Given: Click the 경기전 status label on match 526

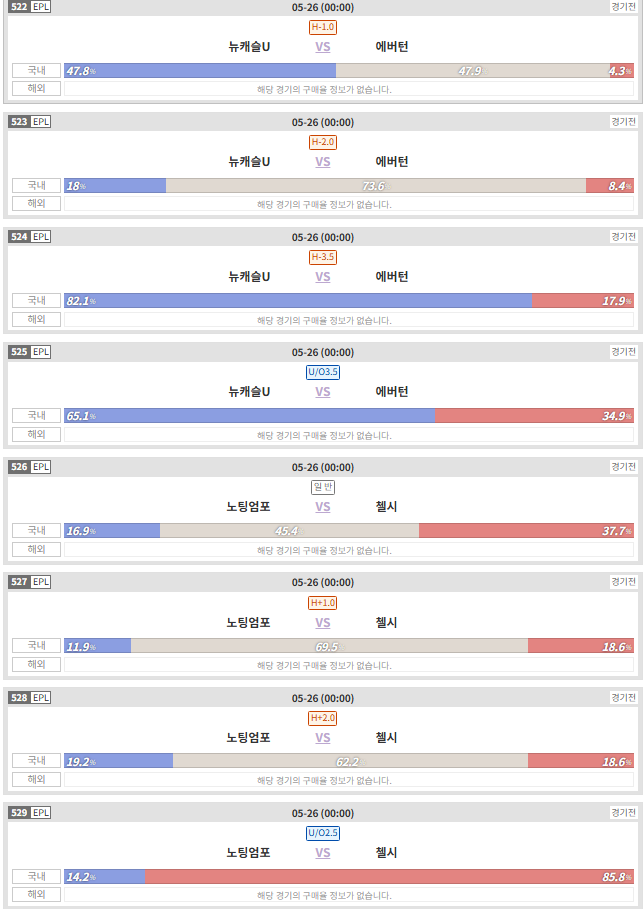Looking at the screenshot, I should (x=624, y=467).
